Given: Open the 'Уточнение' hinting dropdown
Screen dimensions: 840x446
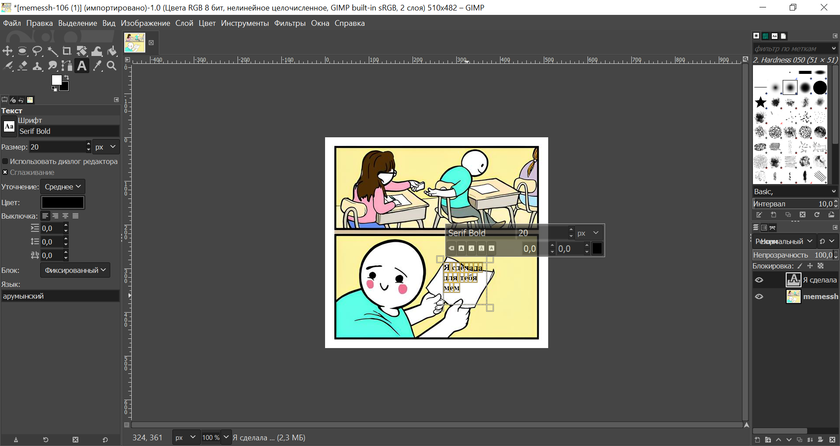Looking at the screenshot, I should click(x=62, y=187).
